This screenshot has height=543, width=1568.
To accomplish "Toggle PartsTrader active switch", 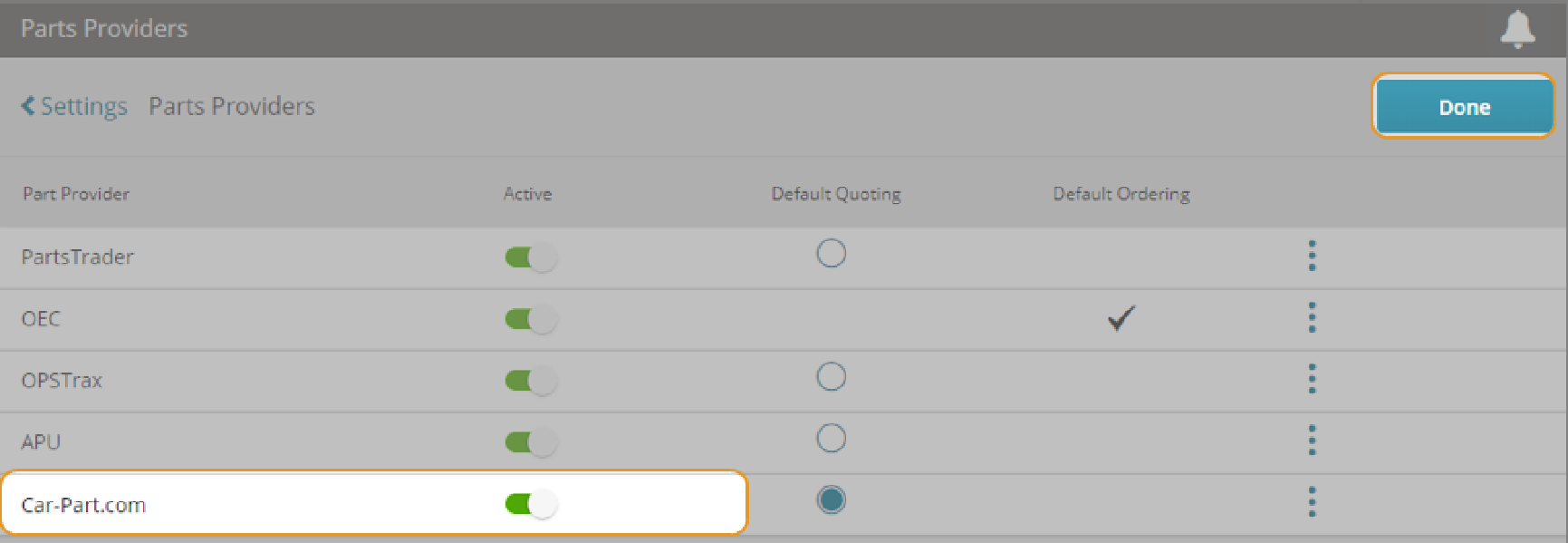I will [531, 257].
